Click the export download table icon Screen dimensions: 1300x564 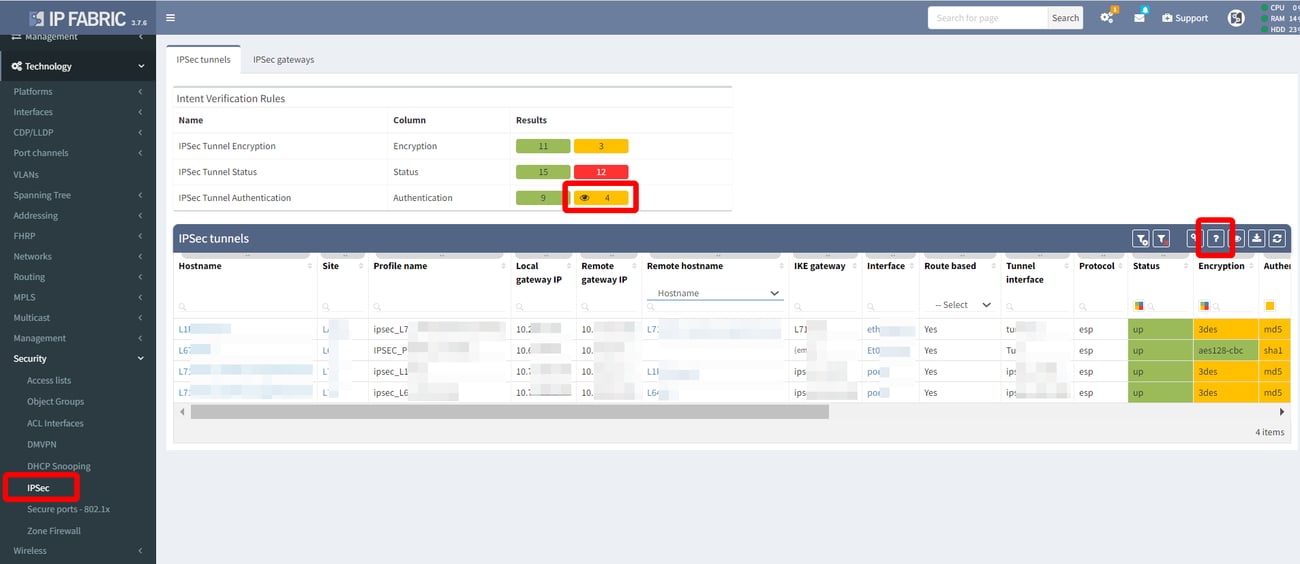[1257, 238]
